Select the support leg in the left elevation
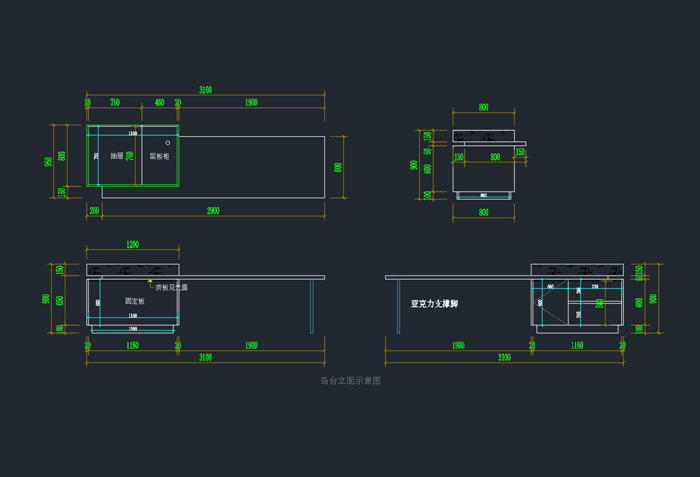 [x=312, y=305]
